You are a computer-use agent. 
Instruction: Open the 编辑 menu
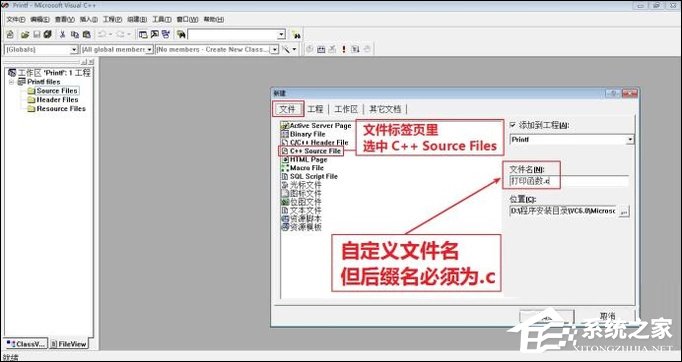tap(40, 19)
